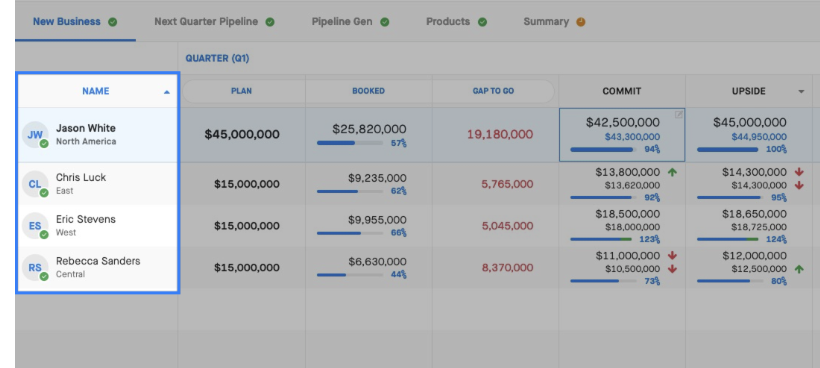The height and width of the screenshot is (368, 820).
Task: Click the $44,950,000 upside sub-value
Action: (x=759, y=137)
